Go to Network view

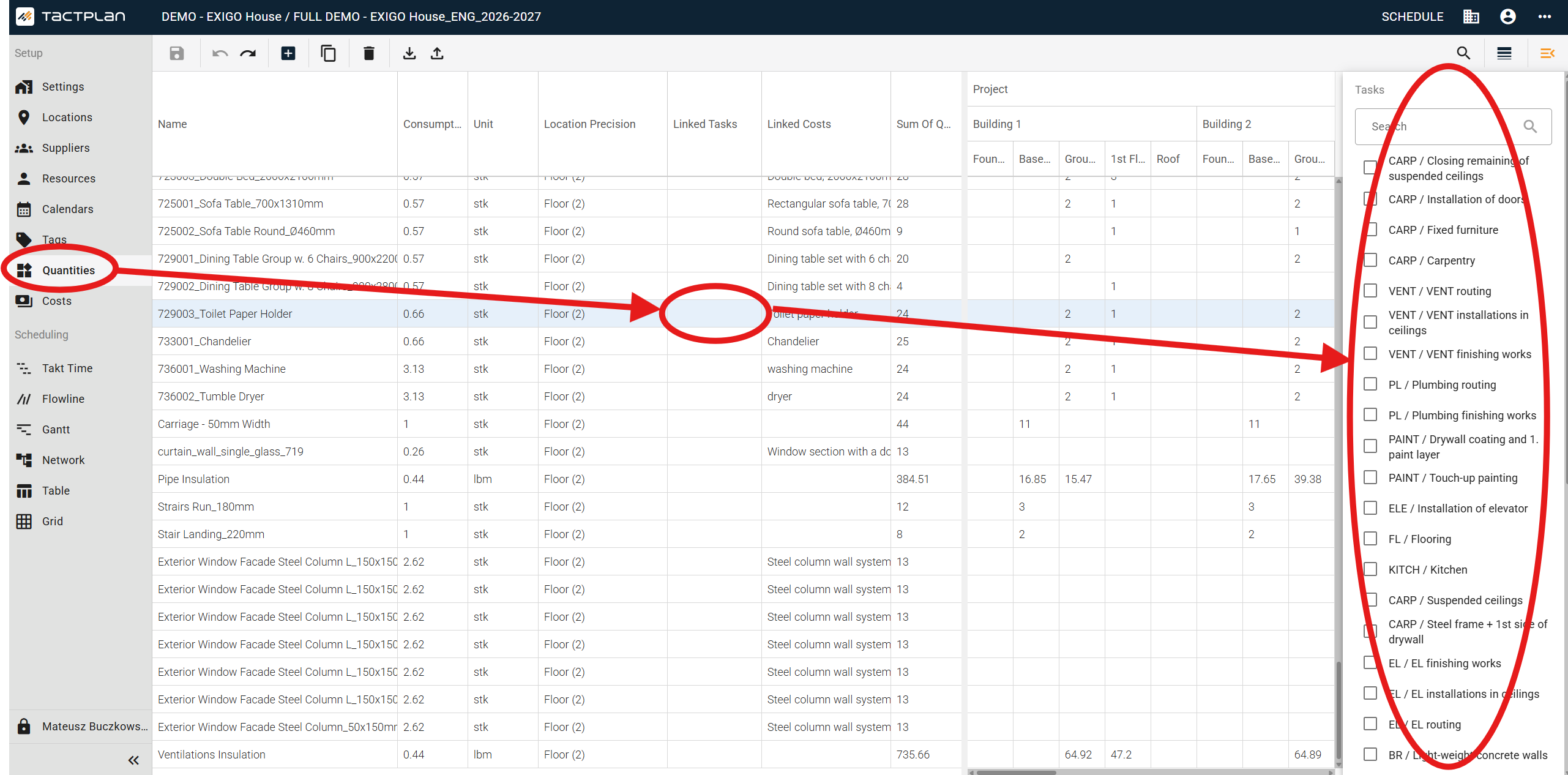coord(81,460)
